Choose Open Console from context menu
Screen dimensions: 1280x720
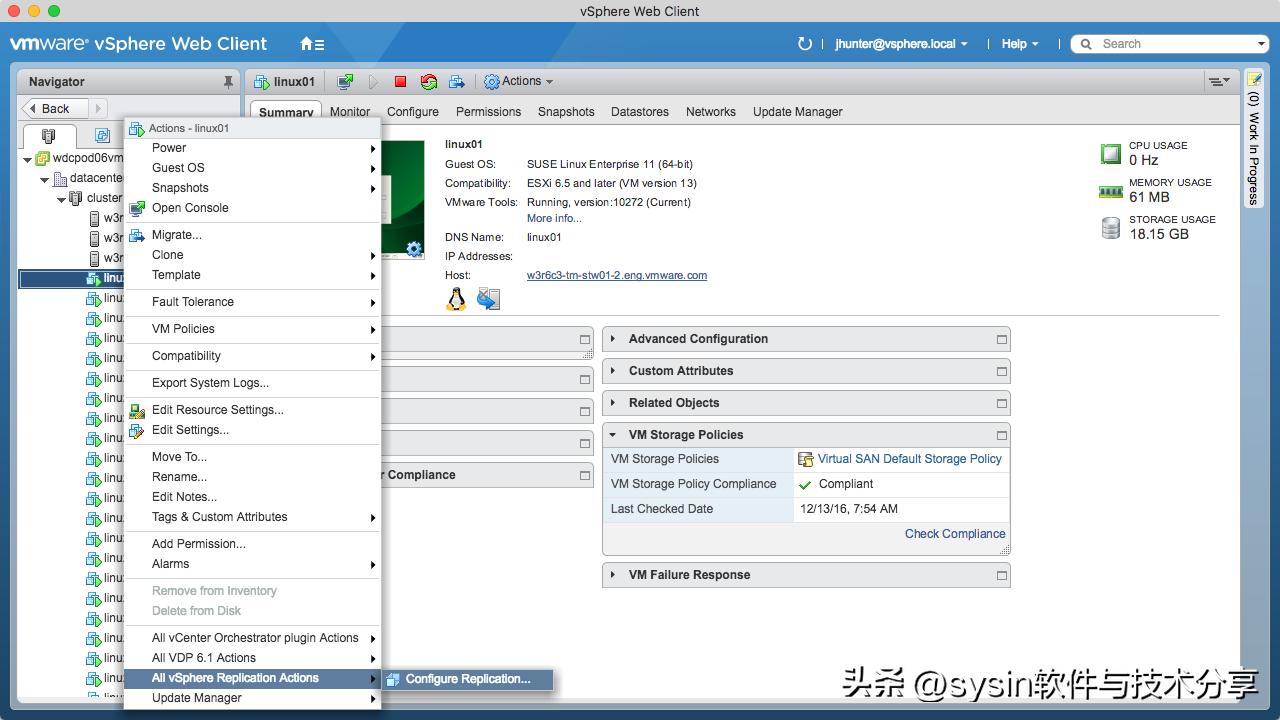coord(252,208)
